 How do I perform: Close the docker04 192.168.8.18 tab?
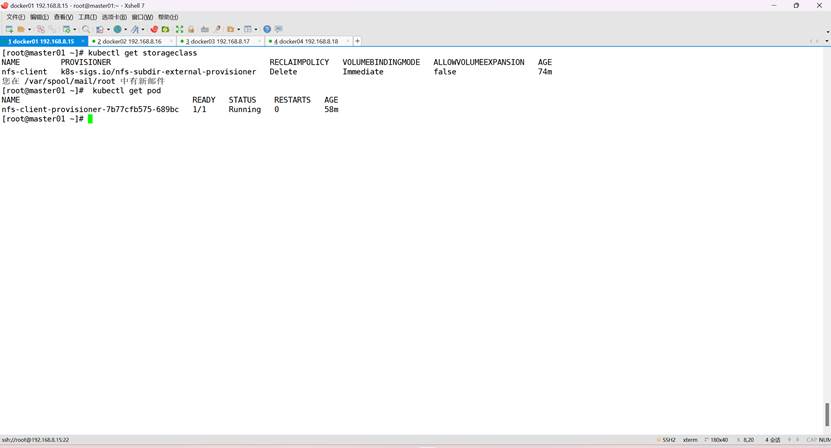[348, 41]
